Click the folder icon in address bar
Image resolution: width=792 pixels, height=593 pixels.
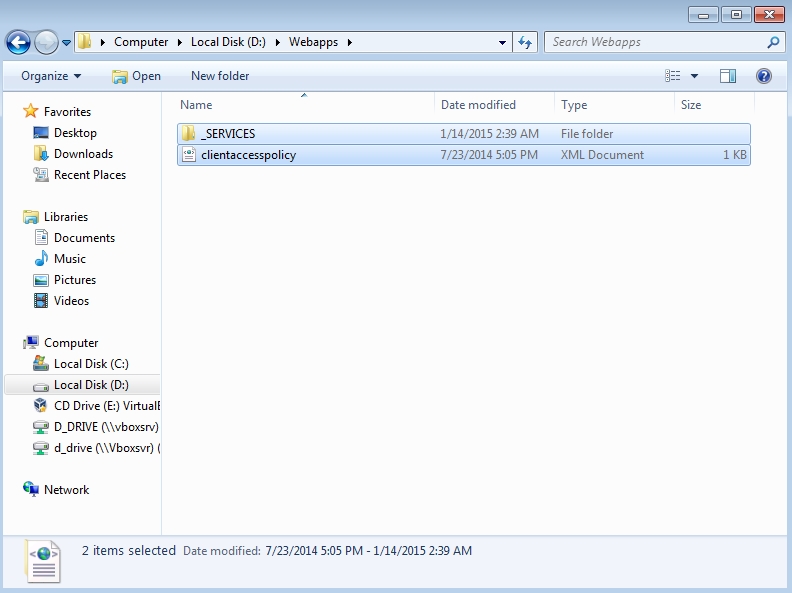point(84,41)
